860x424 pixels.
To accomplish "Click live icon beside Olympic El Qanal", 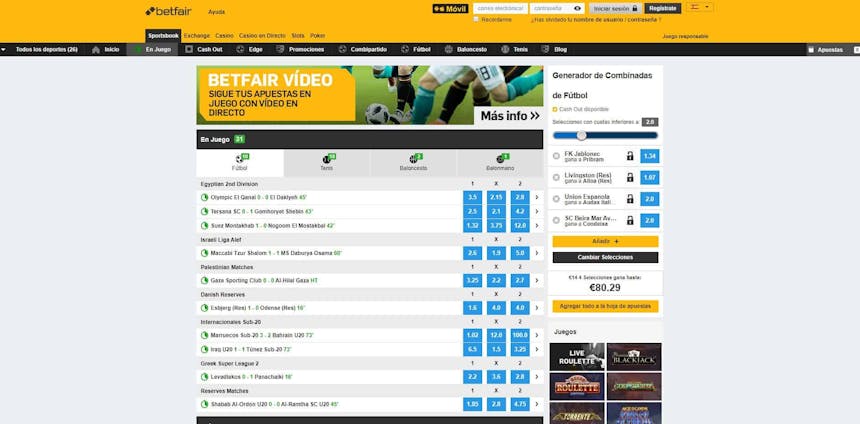I will pos(205,197).
